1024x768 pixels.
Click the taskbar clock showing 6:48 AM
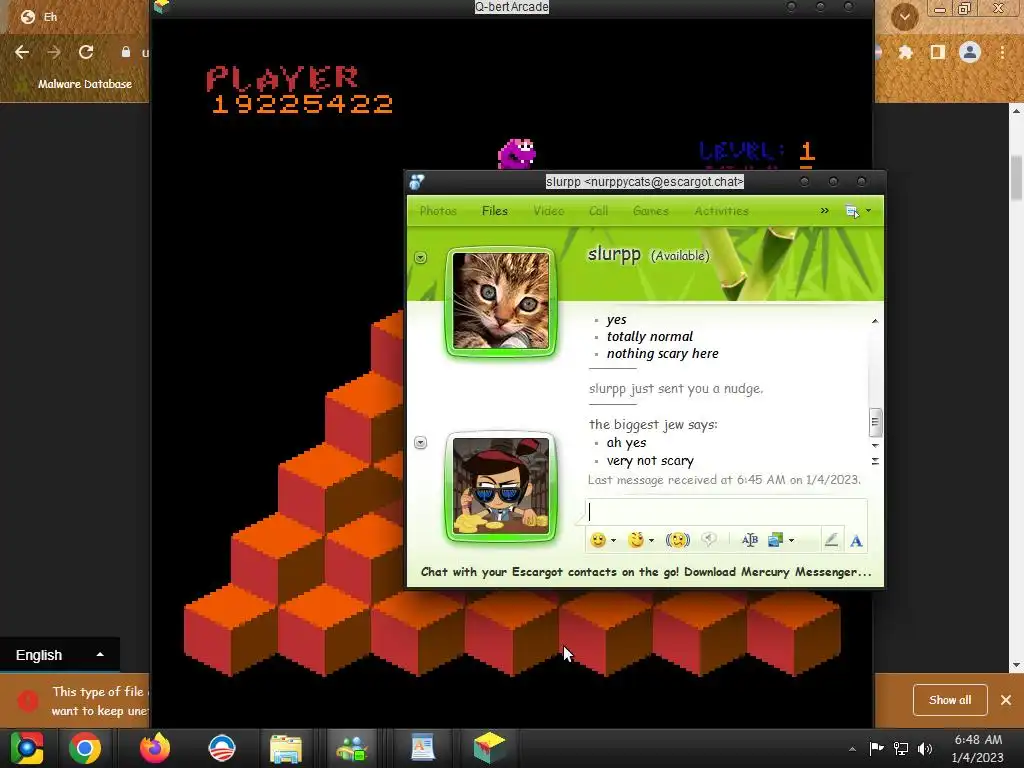[x=978, y=748]
